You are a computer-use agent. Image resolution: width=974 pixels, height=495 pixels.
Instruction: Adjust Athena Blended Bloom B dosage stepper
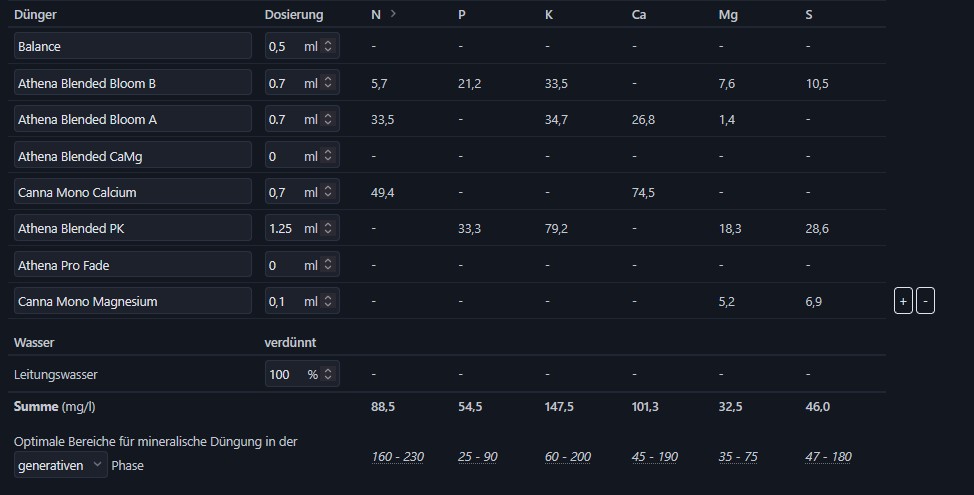pyautogui.click(x=329, y=83)
